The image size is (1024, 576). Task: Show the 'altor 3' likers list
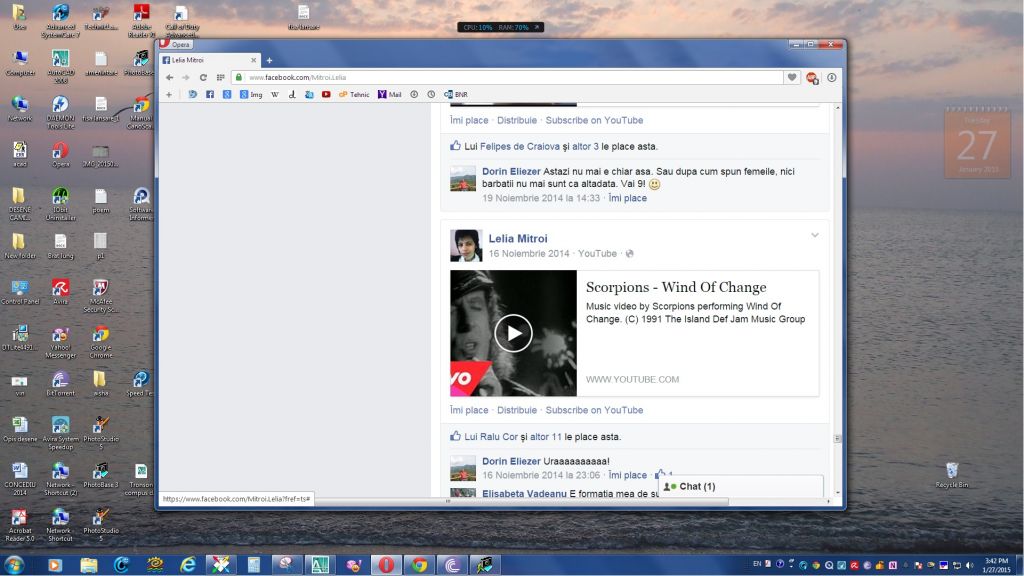[585, 146]
